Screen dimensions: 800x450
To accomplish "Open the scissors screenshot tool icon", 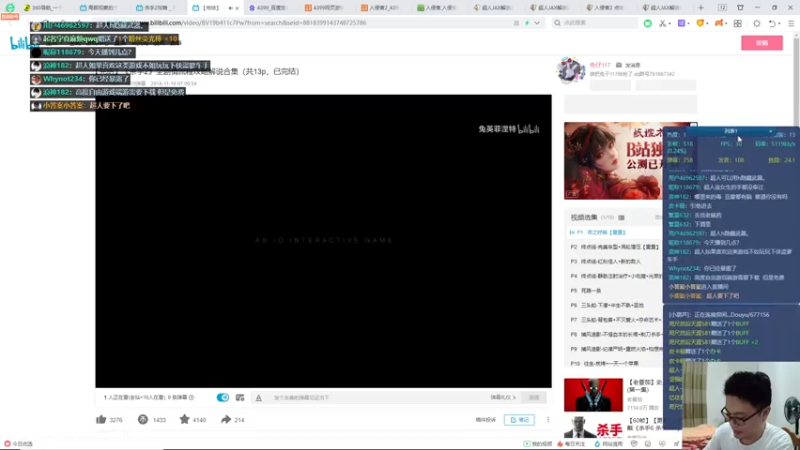I will point(662,23).
